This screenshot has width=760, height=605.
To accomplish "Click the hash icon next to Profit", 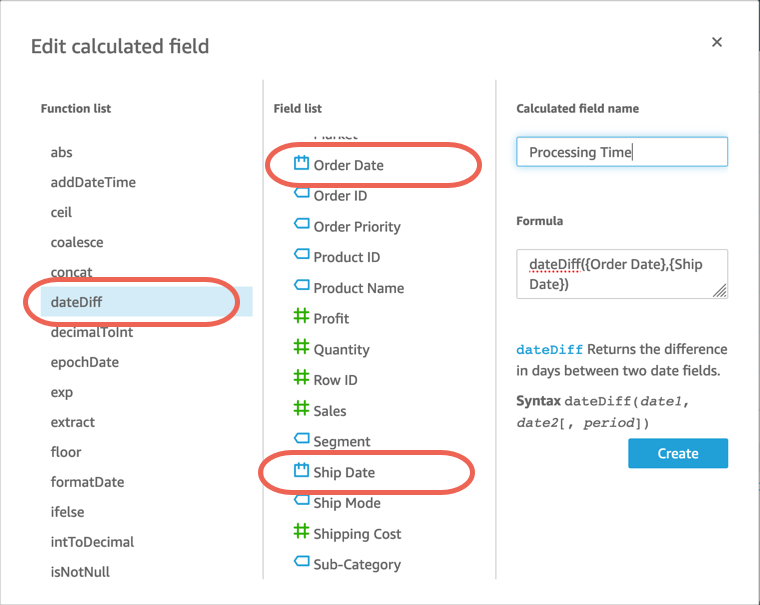I will 301,317.
